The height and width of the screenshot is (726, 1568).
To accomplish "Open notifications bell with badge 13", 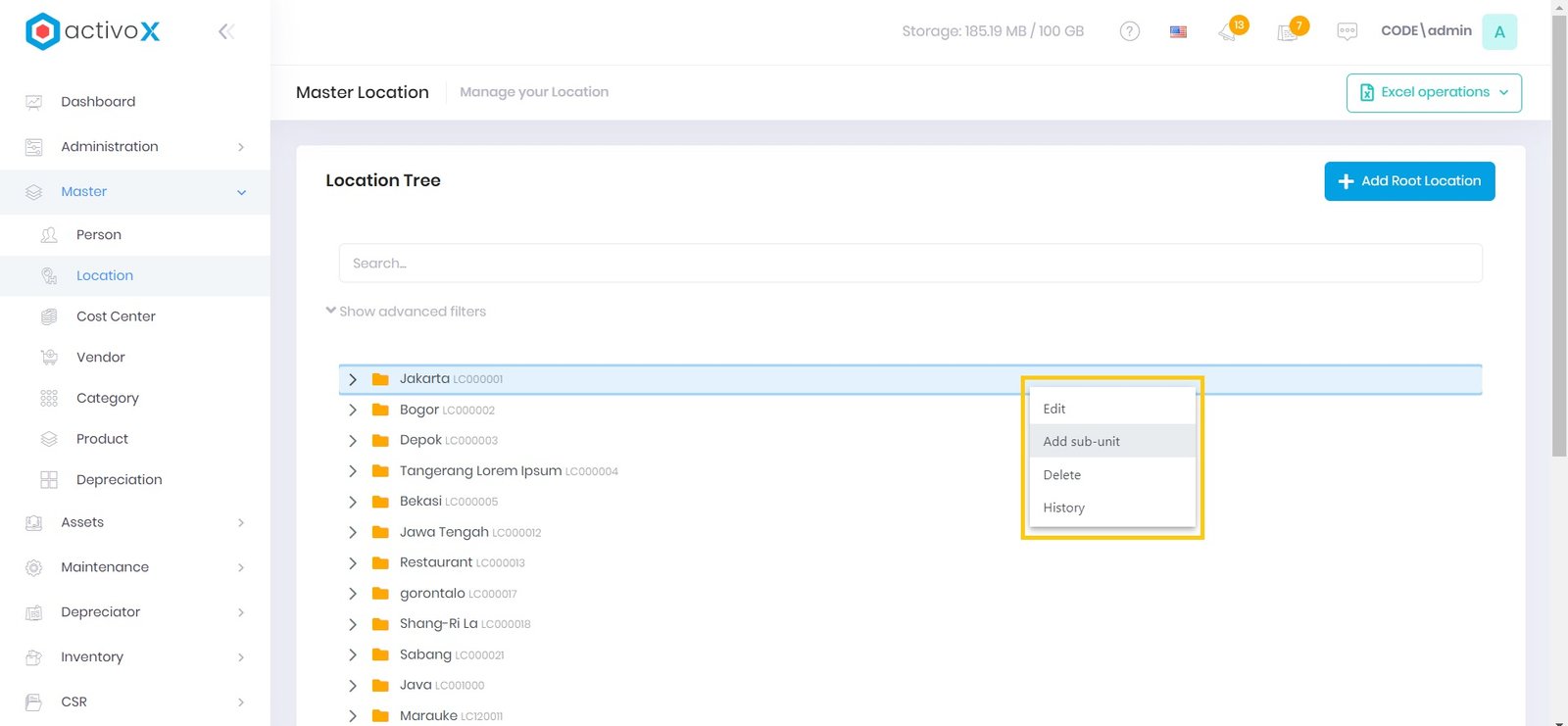I will click(1228, 32).
